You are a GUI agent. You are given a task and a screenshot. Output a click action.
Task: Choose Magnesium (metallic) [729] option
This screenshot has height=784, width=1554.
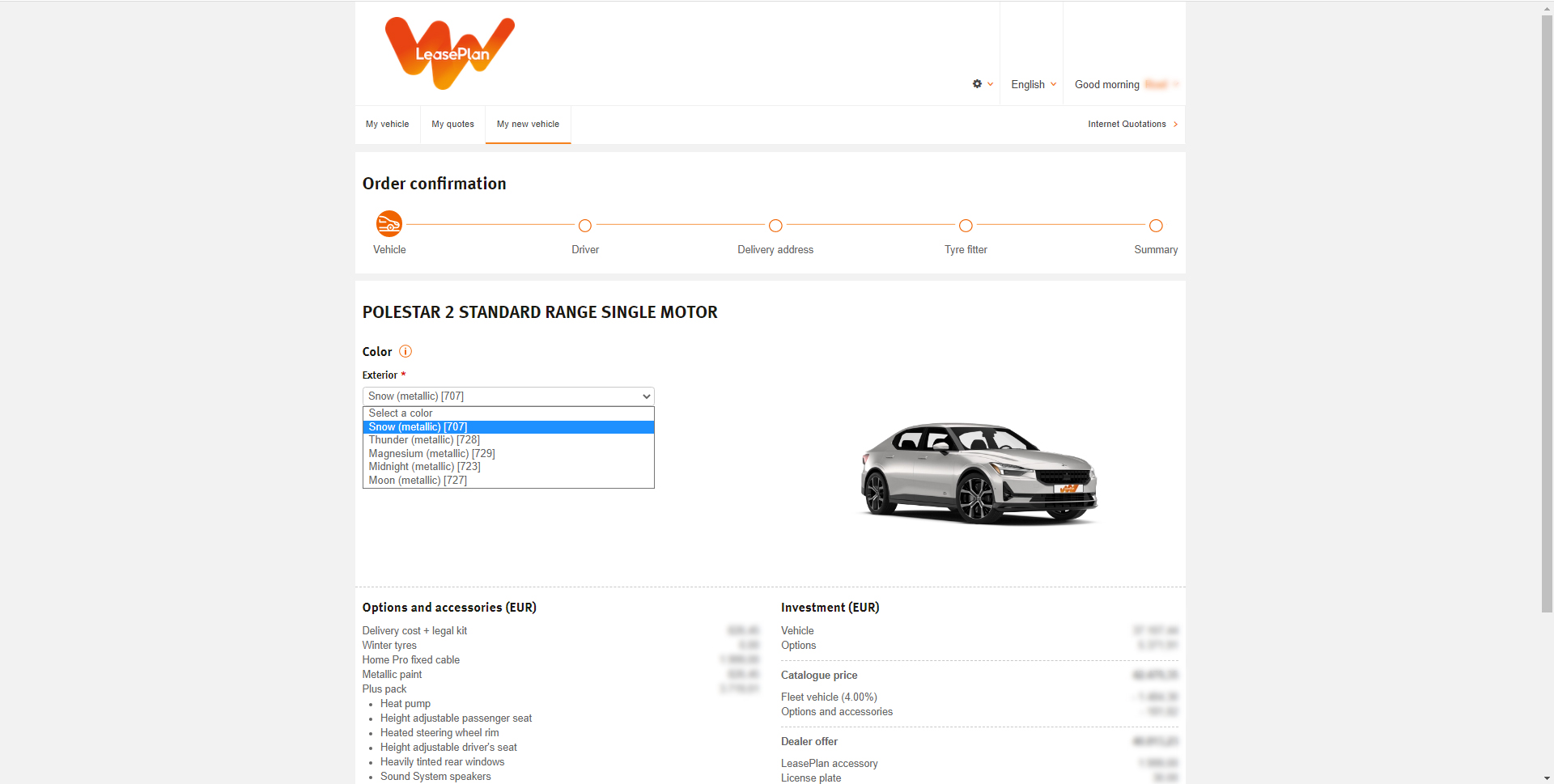coord(508,454)
